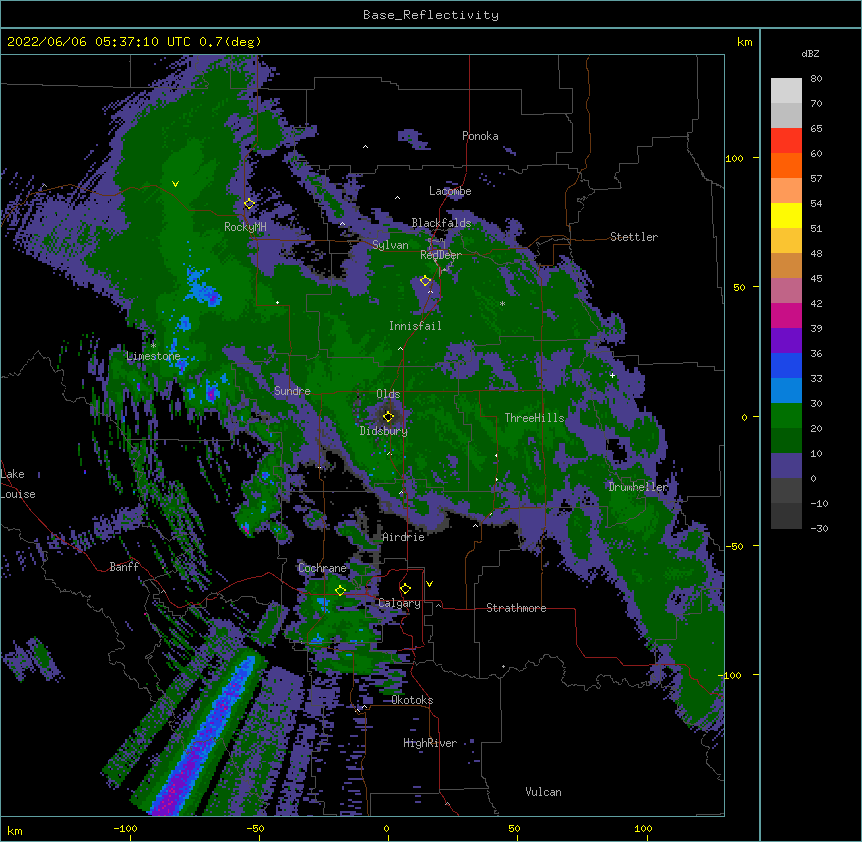Click the Banff town label
The height and width of the screenshot is (842, 862).
click(x=124, y=567)
